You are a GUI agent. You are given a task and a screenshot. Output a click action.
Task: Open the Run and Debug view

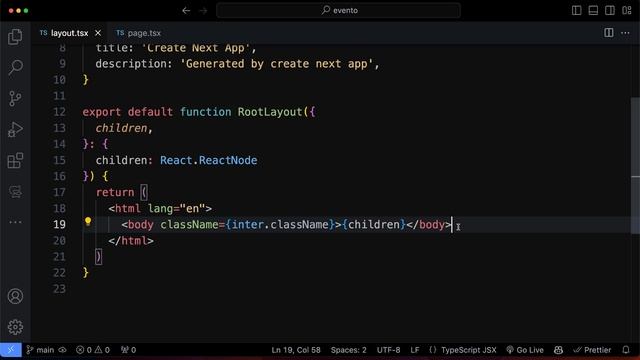(15, 129)
